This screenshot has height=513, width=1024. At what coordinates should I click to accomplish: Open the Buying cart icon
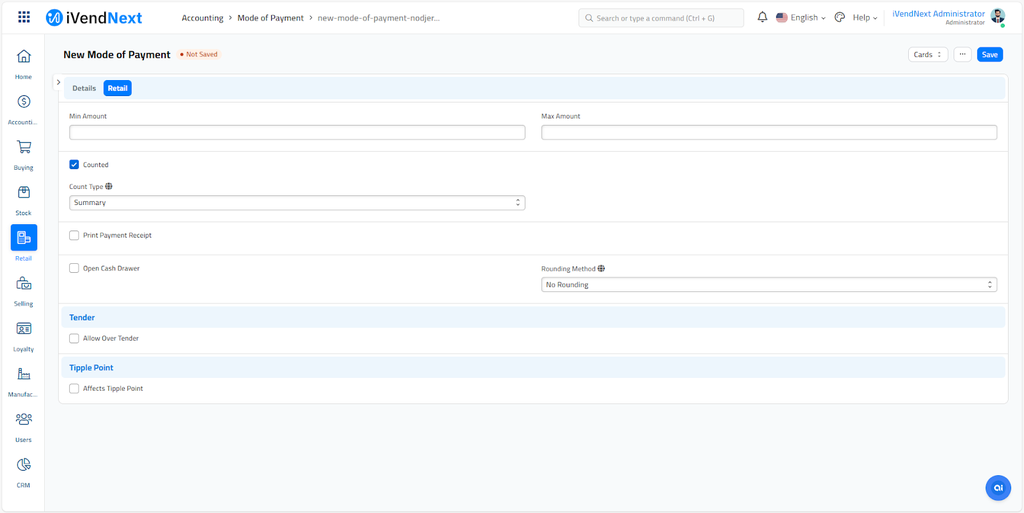tap(24, 148)
